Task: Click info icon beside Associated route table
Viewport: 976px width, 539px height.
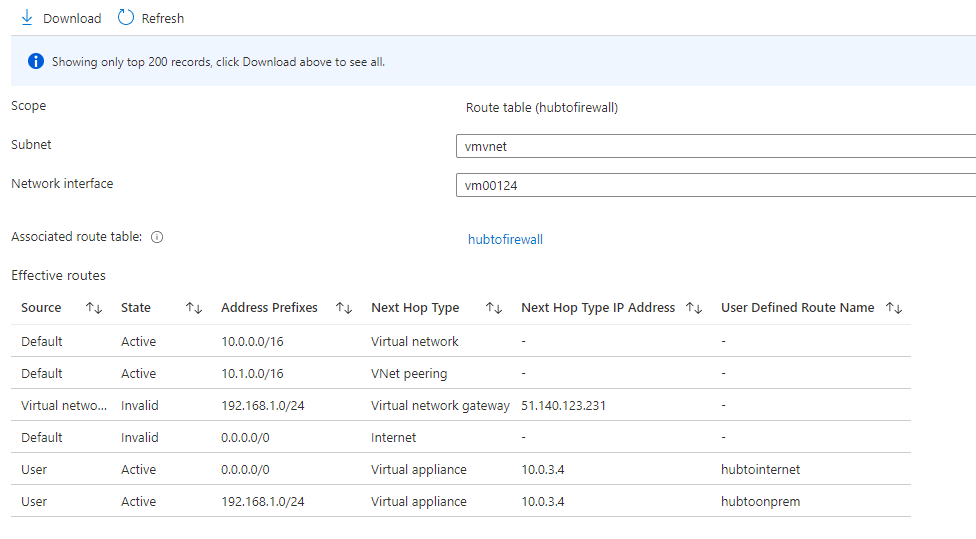Action: coord(157,238)
